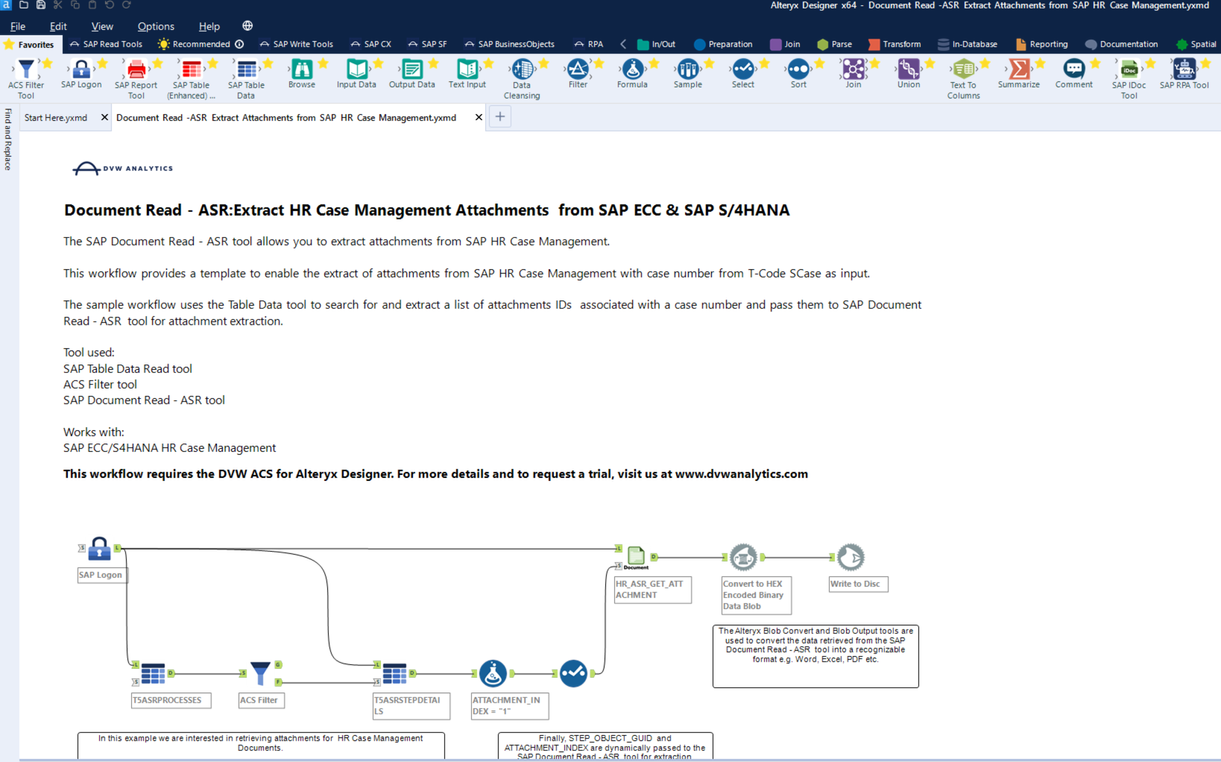
Task: Select the Write to Disc output node
Action: 850,557
